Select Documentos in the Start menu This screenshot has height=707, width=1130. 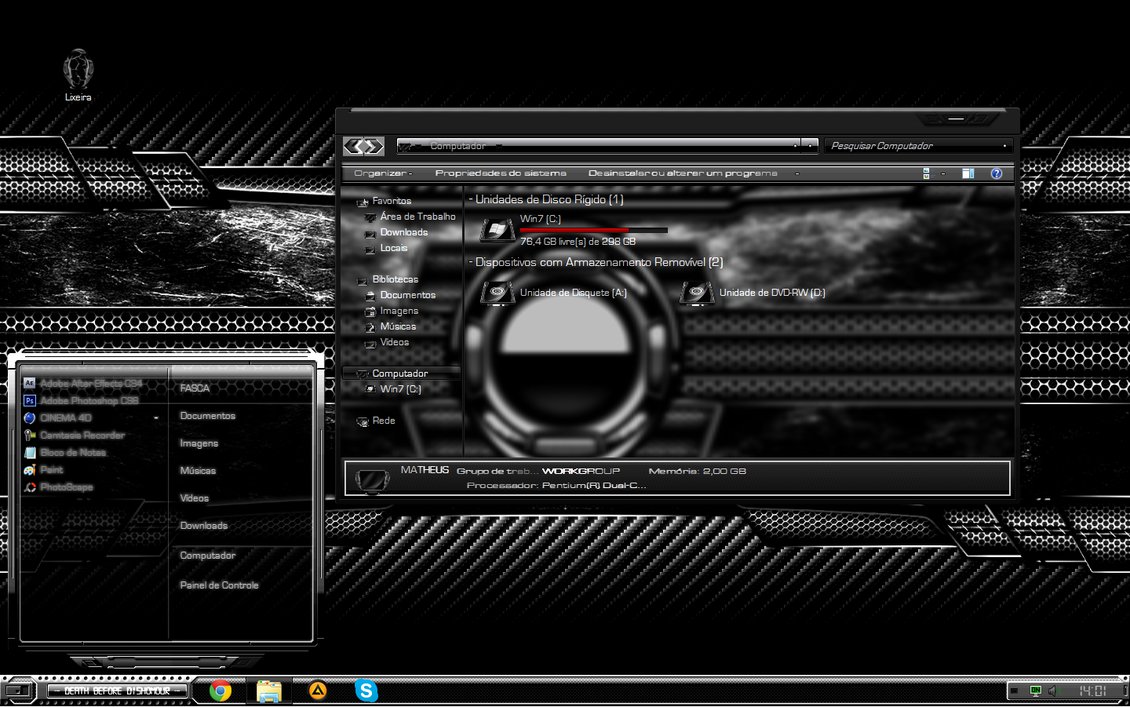pyautogui.click(x=207, y=416)
